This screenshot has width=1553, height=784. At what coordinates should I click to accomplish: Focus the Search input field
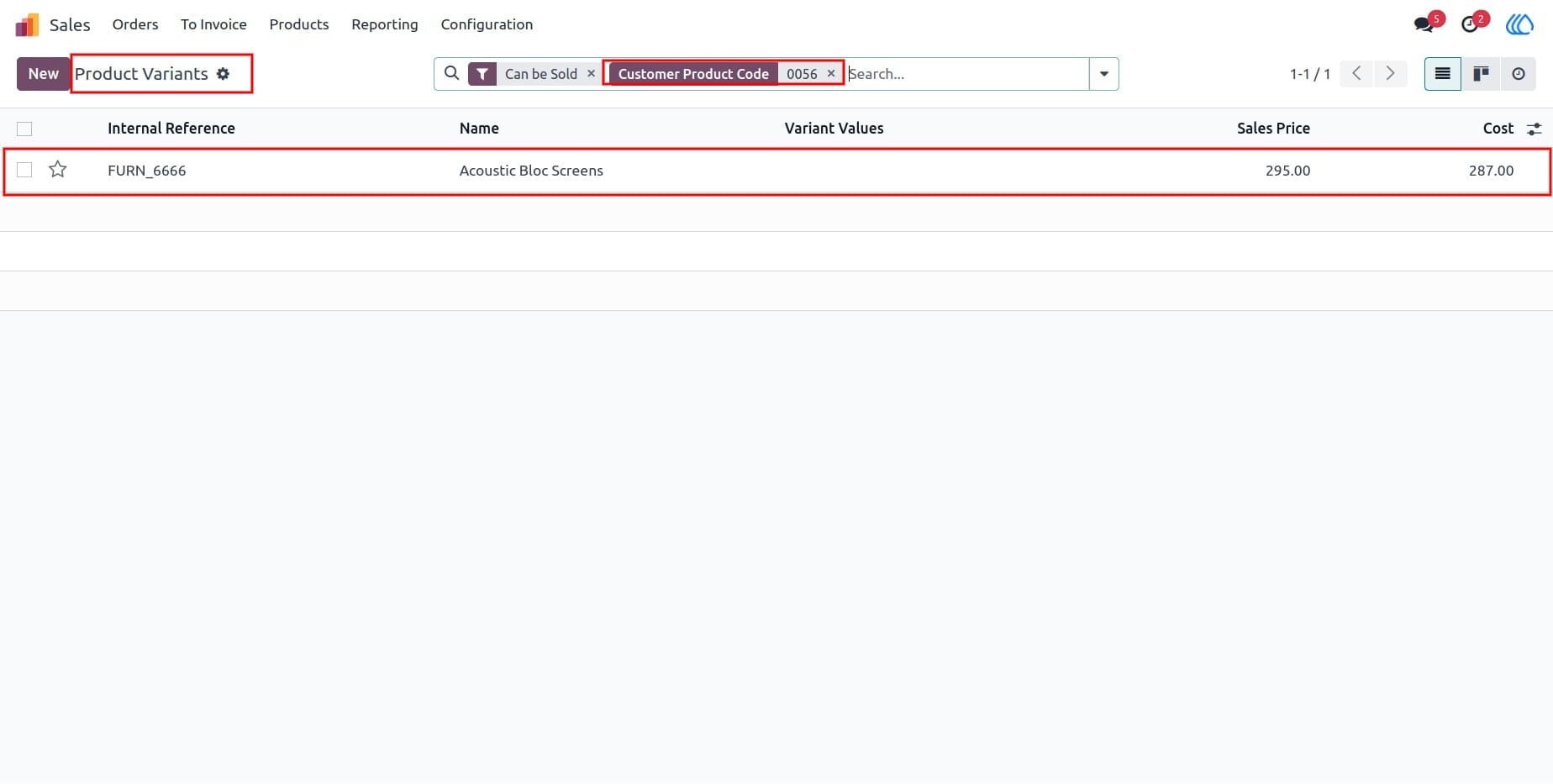tap(966, 74)
